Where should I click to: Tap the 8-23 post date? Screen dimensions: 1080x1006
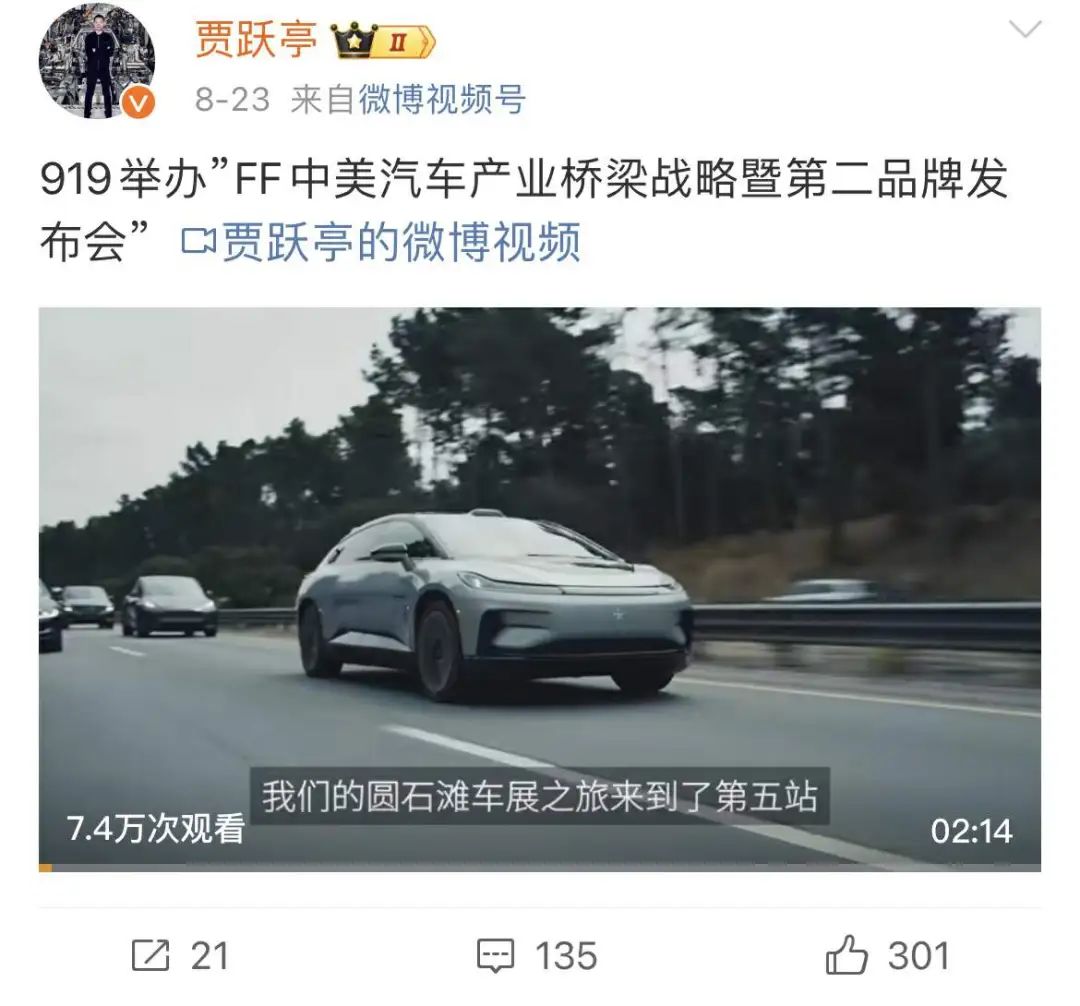pyautogui.click(x=232, y=100)
